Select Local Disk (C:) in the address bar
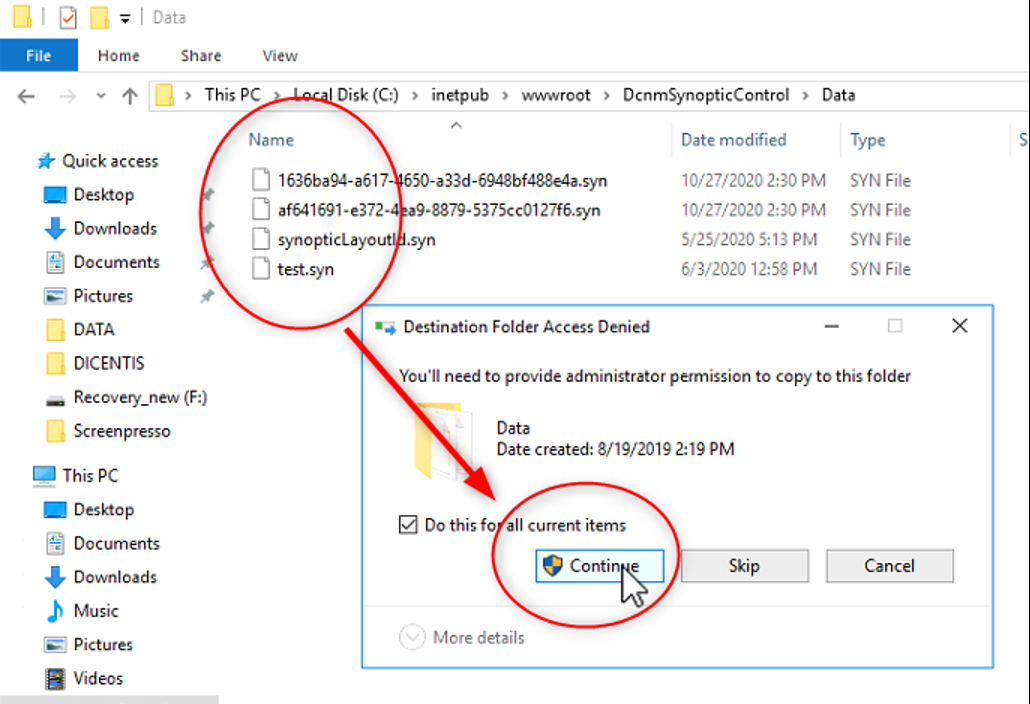The width and height of the screenshot is (1030, 704). 346,95
